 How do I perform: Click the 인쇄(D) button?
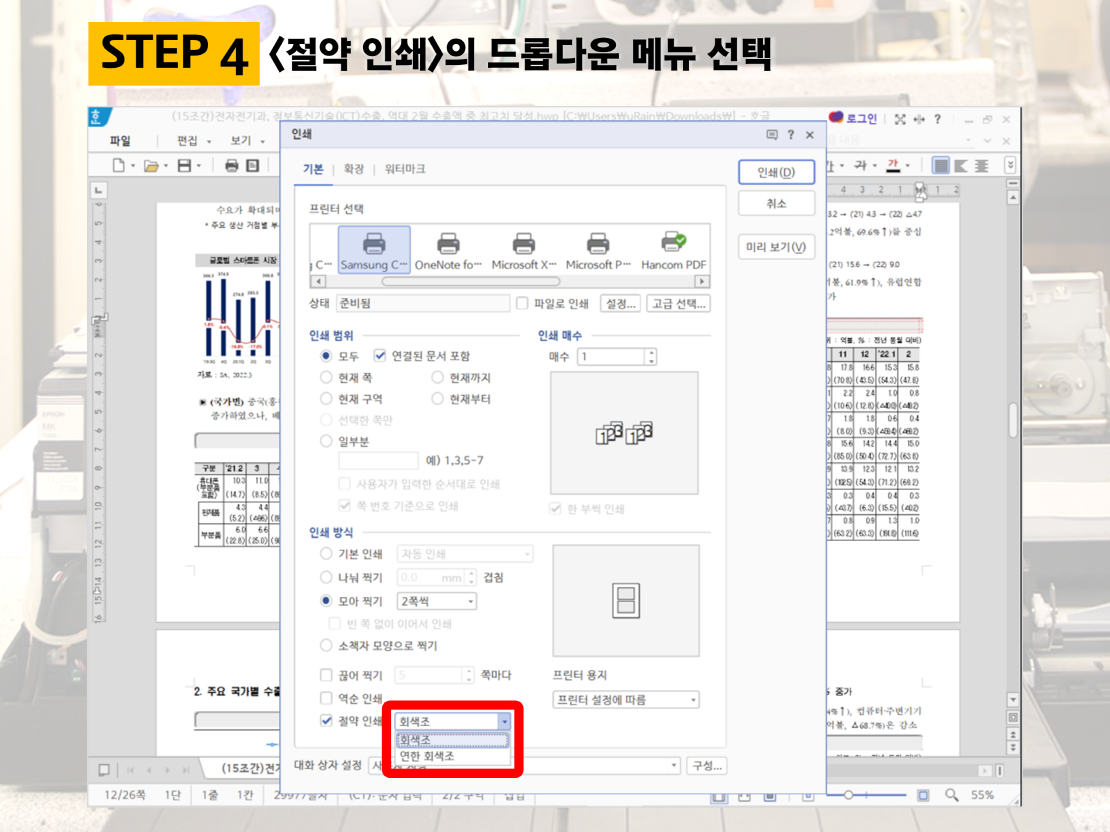pyautogui.click(x=776, y=172)
